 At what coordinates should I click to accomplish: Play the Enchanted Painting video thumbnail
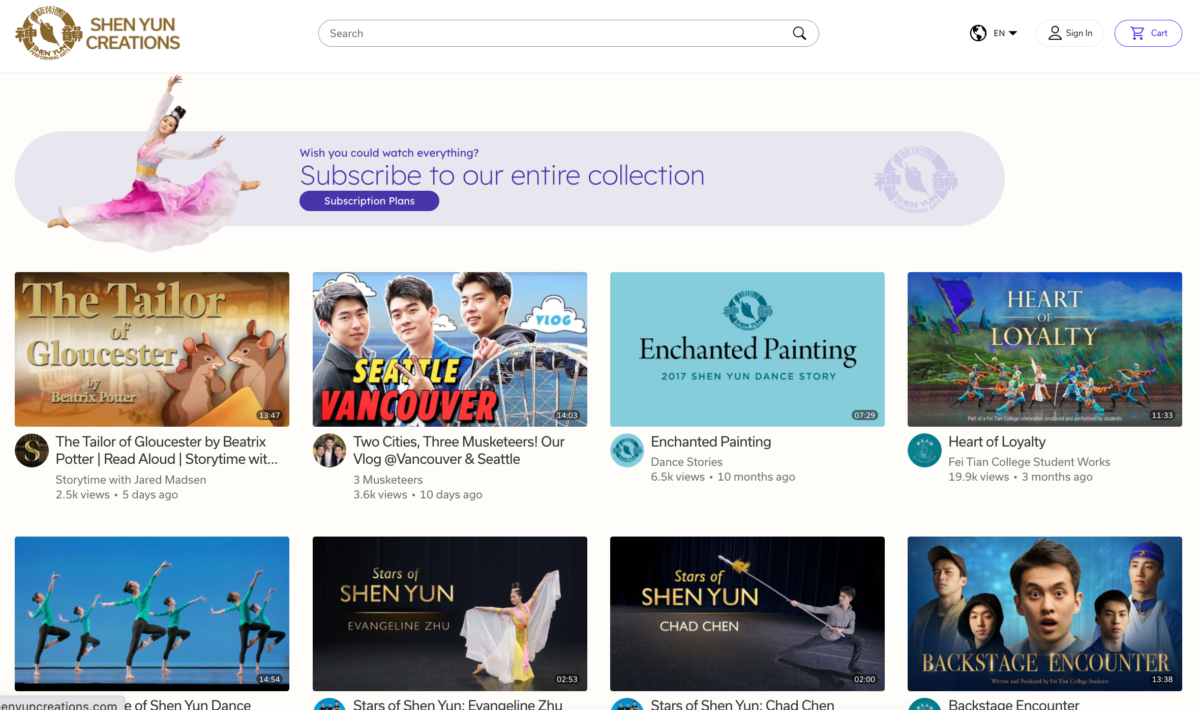(x=747, y=349)
